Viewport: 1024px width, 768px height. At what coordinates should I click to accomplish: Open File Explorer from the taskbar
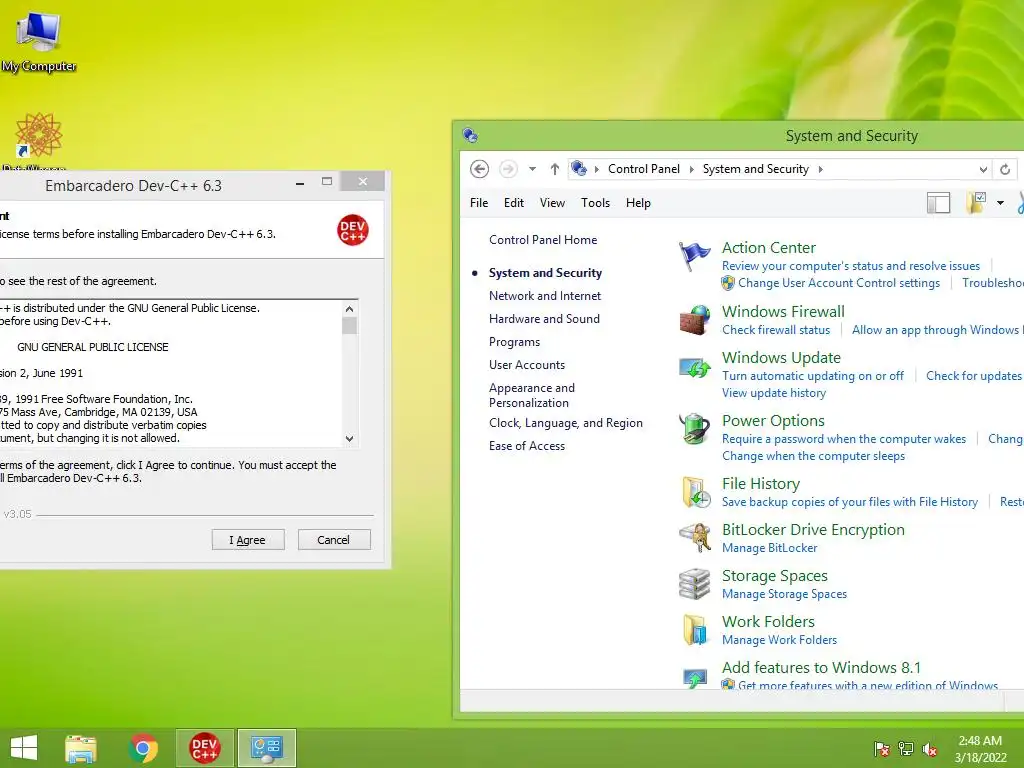pyautogui.click(x=81, y=748)
